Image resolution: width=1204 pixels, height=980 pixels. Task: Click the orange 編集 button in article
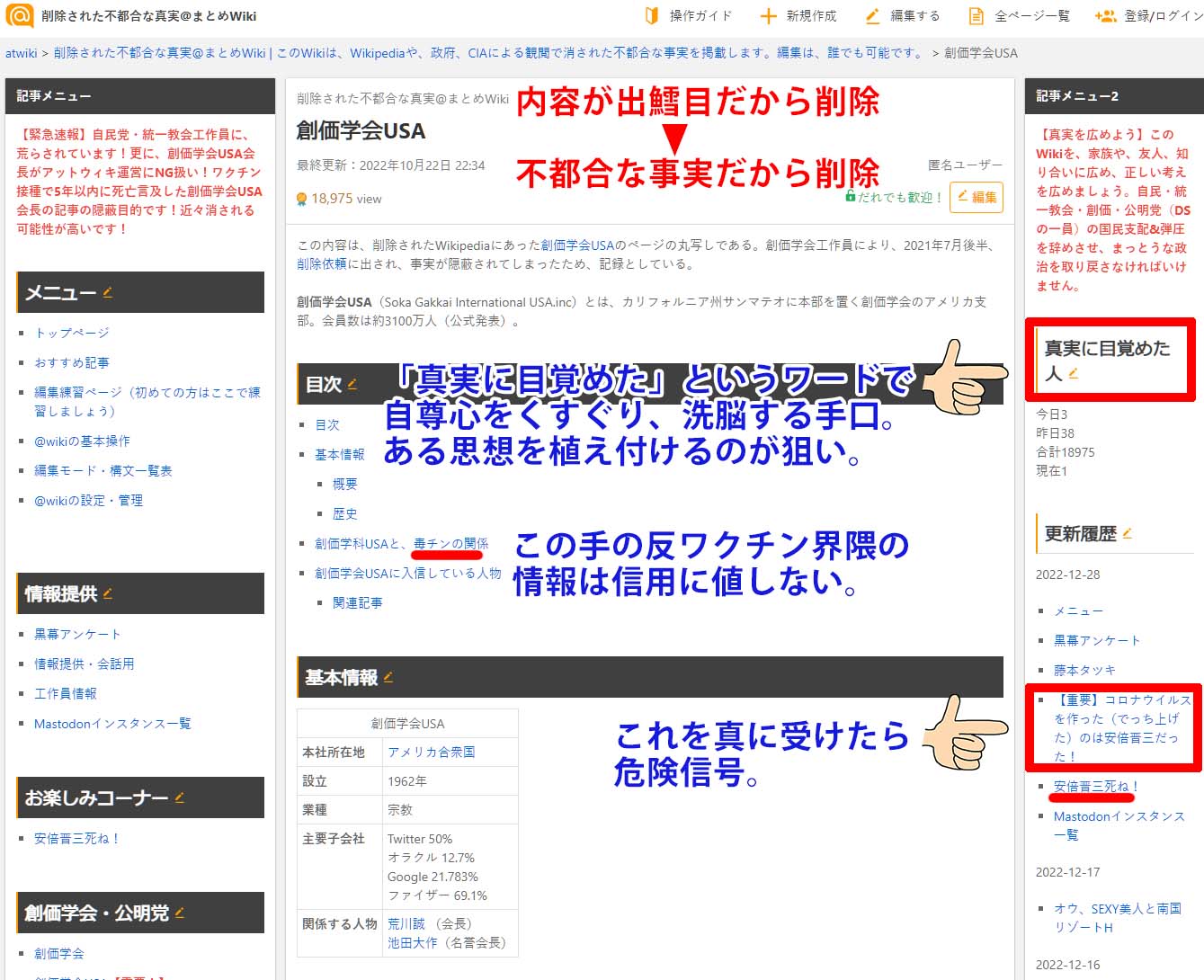click(976, 197)
